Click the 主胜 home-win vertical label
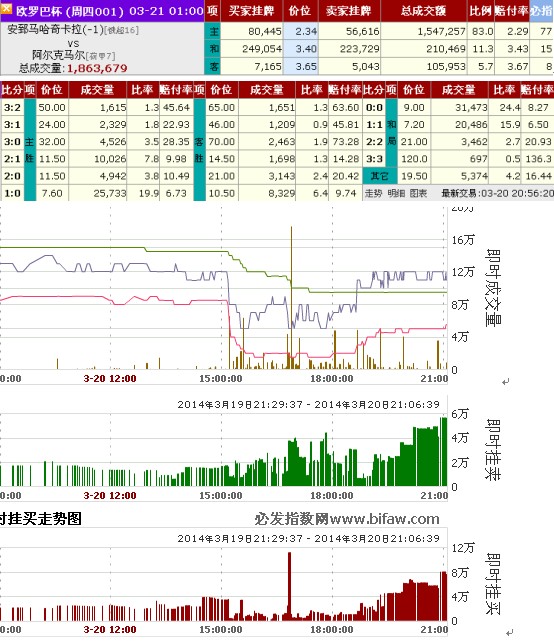The height and width of the screenshot is (641, 554). point(29,150)
